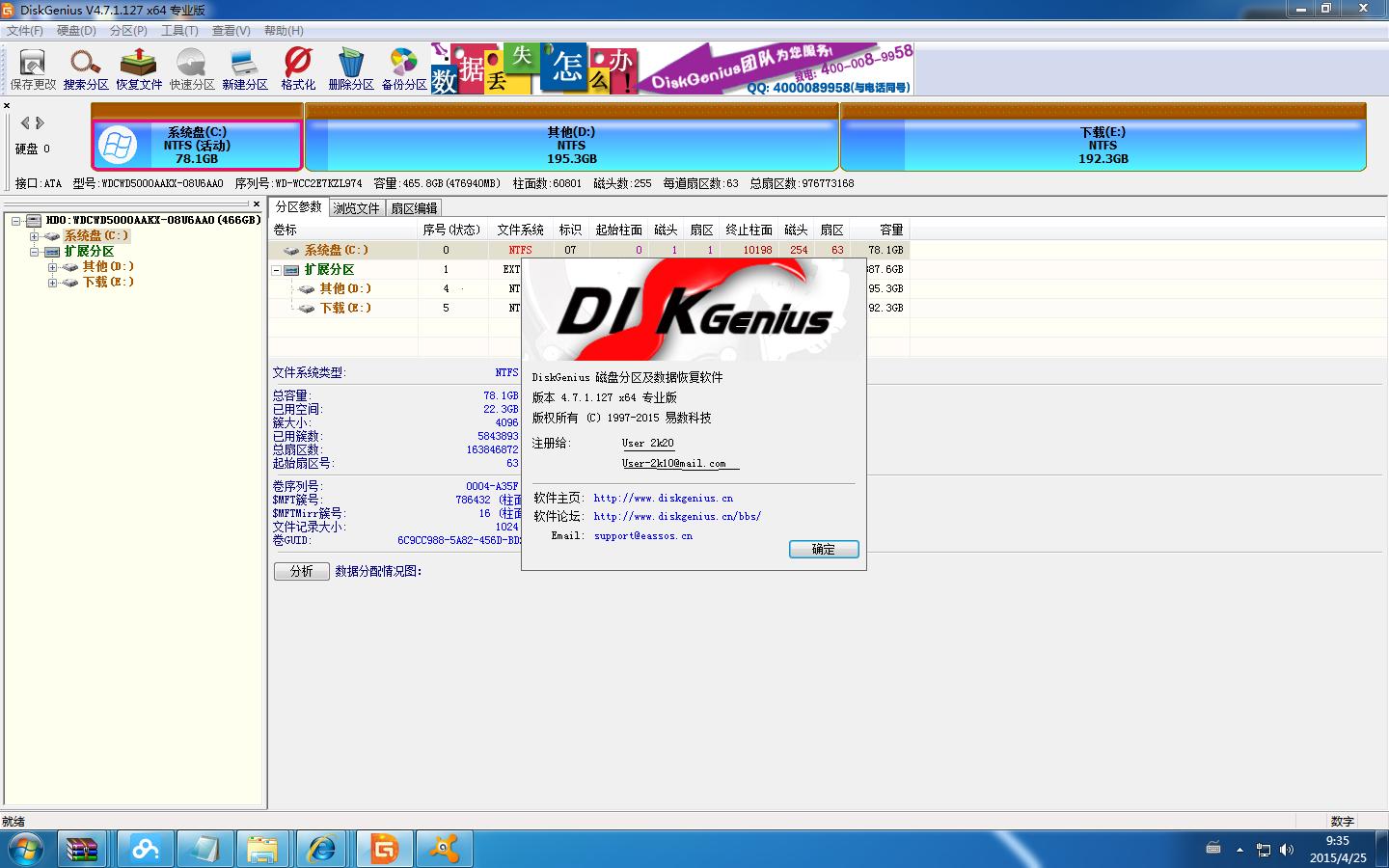Open the 帮助(H) menu

284,31
